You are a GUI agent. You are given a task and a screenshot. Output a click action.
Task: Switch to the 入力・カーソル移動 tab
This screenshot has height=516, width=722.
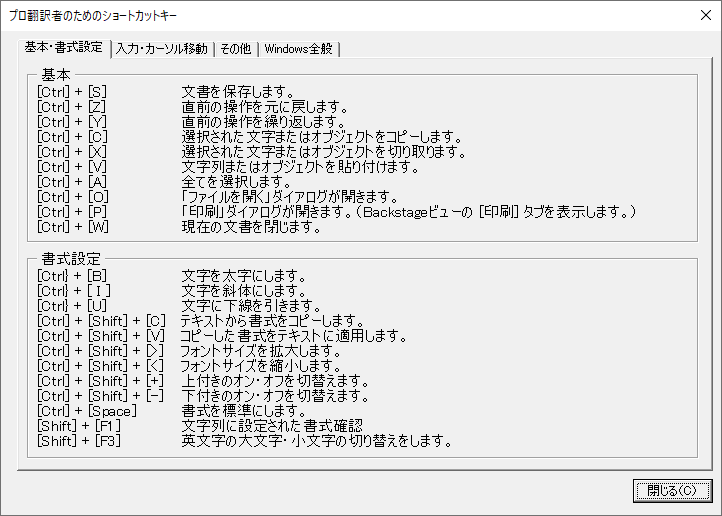(x=161, y=49)
